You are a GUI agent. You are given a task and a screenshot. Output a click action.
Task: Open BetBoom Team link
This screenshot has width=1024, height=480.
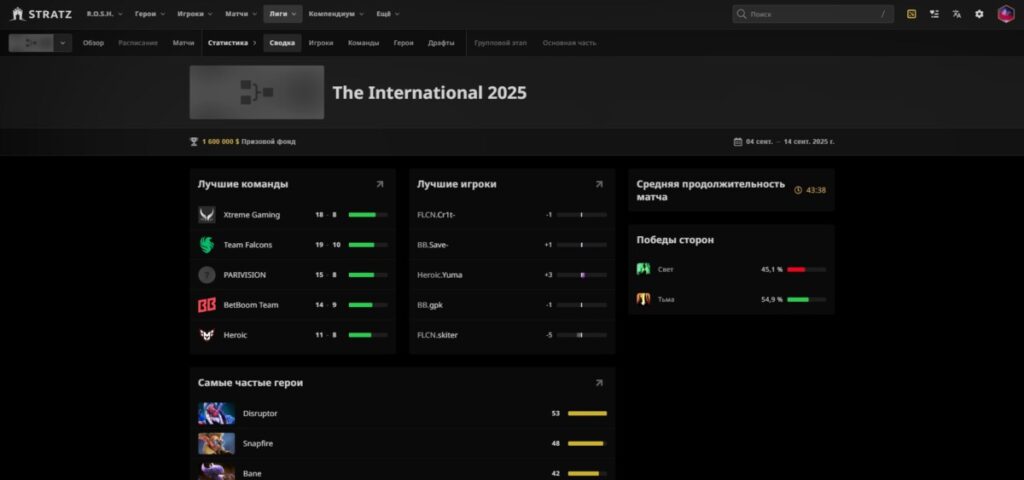click(251, 305)
